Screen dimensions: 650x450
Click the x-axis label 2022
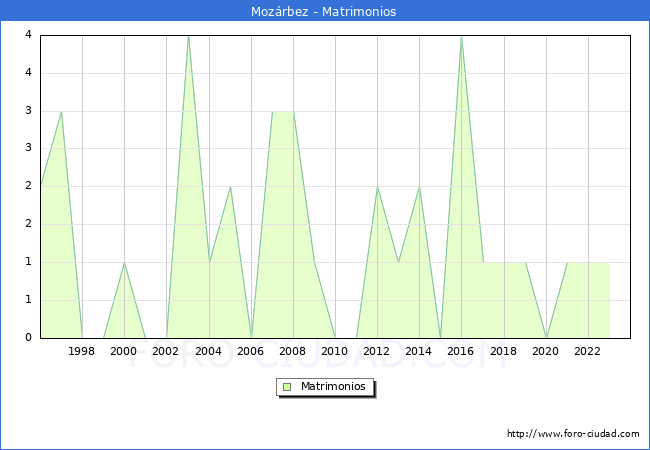point(587,351)
